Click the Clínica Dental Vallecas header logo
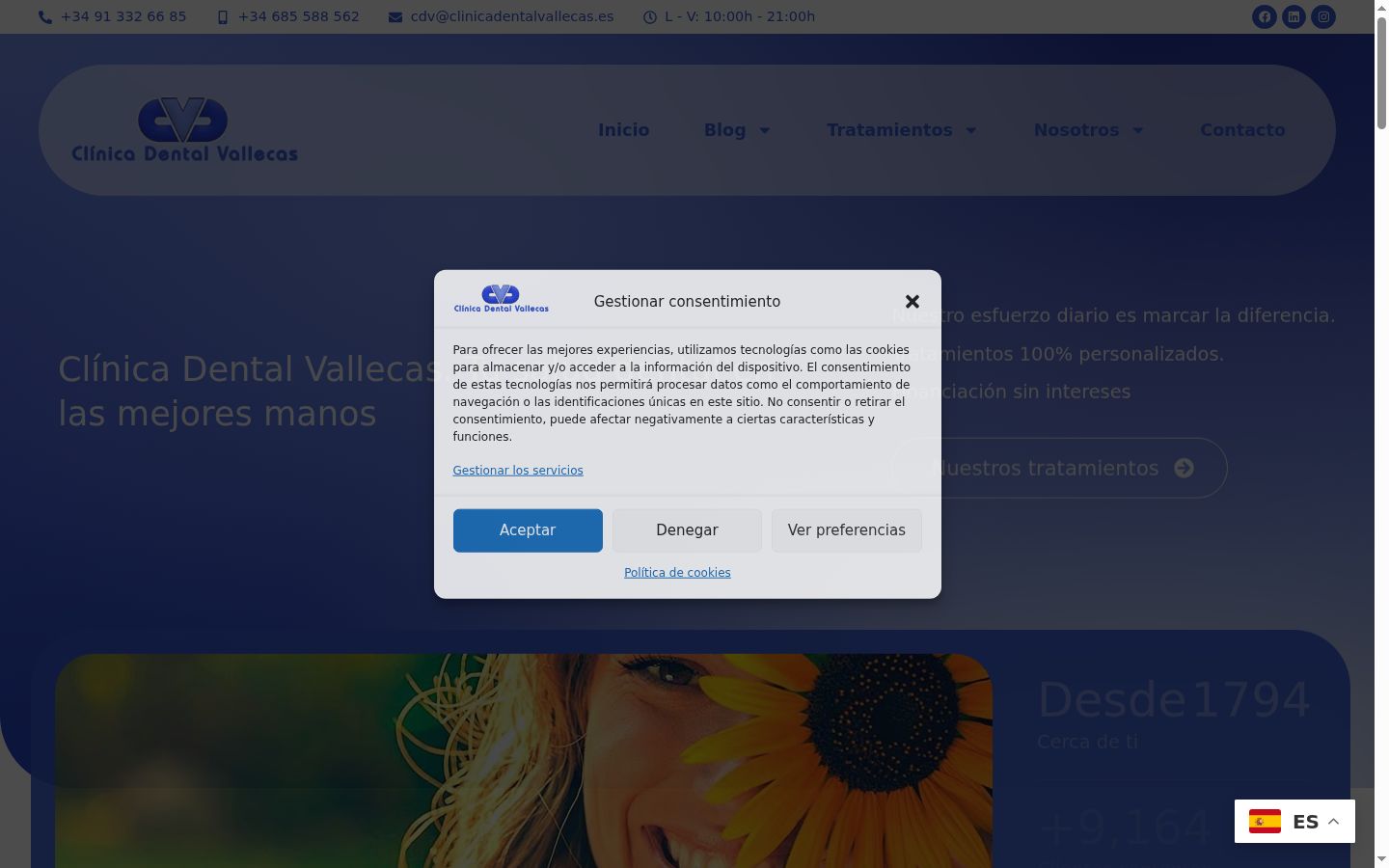 click(184, 130)
